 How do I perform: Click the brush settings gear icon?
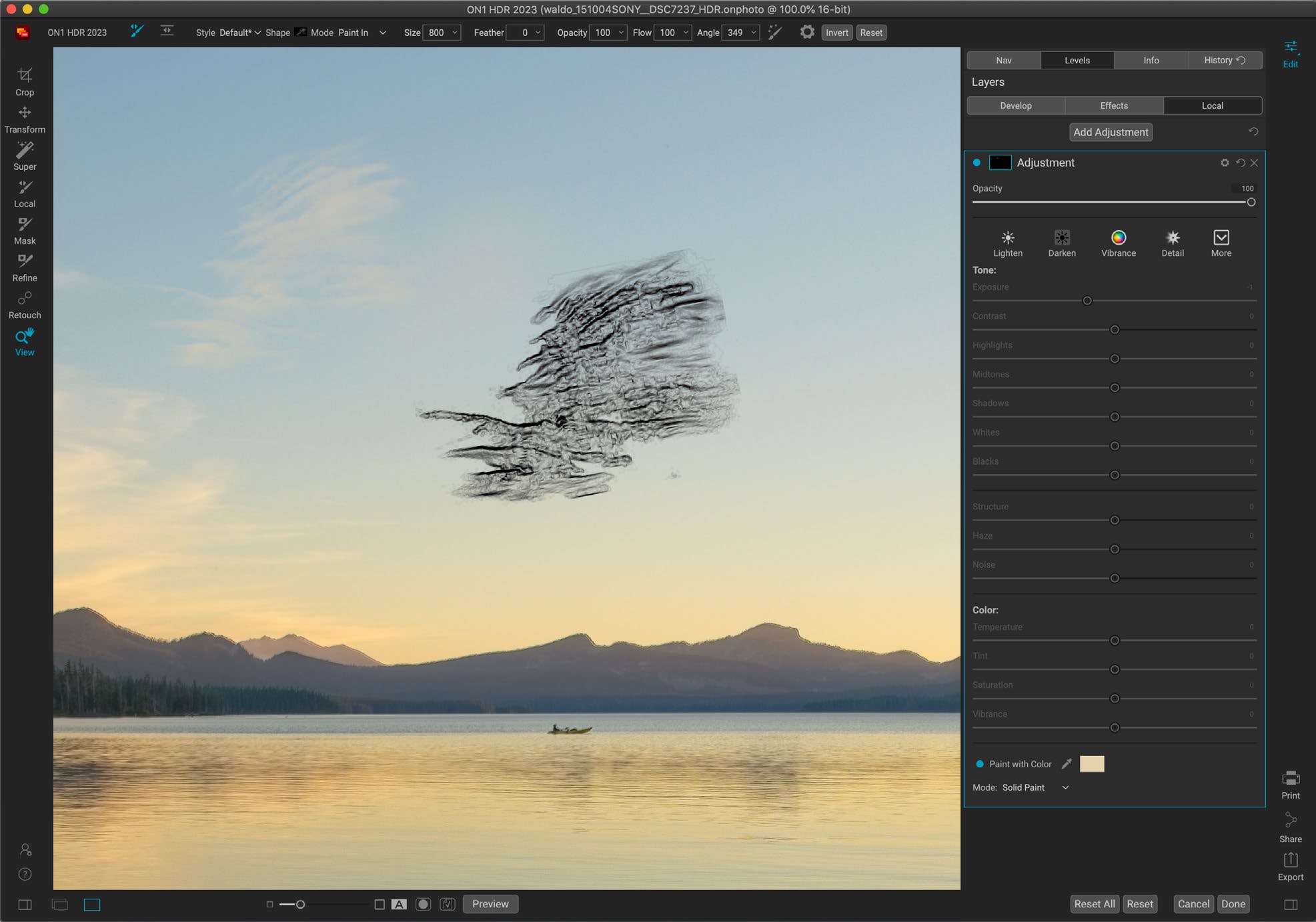807,32
